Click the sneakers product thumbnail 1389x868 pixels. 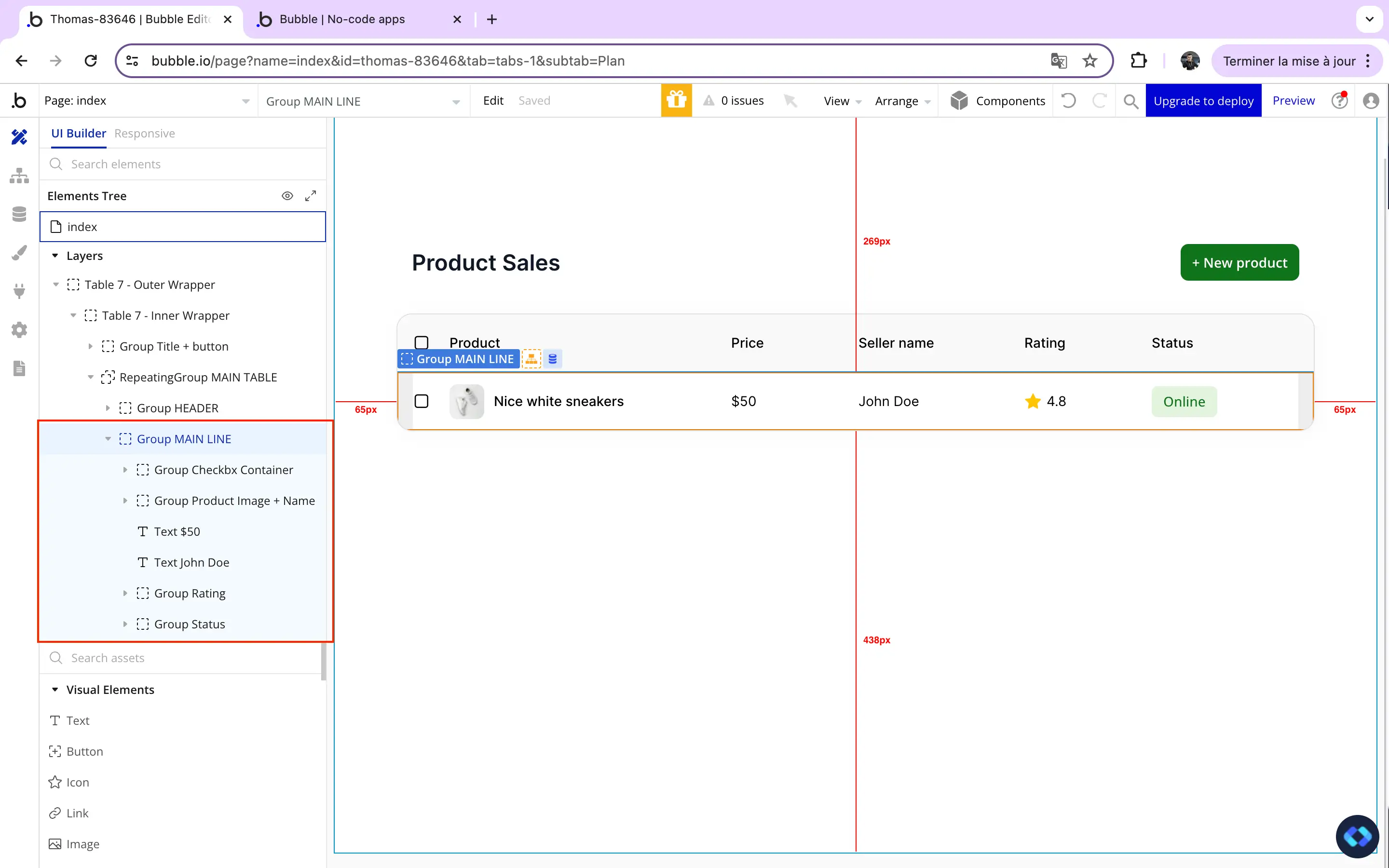(x=467, y=401)
